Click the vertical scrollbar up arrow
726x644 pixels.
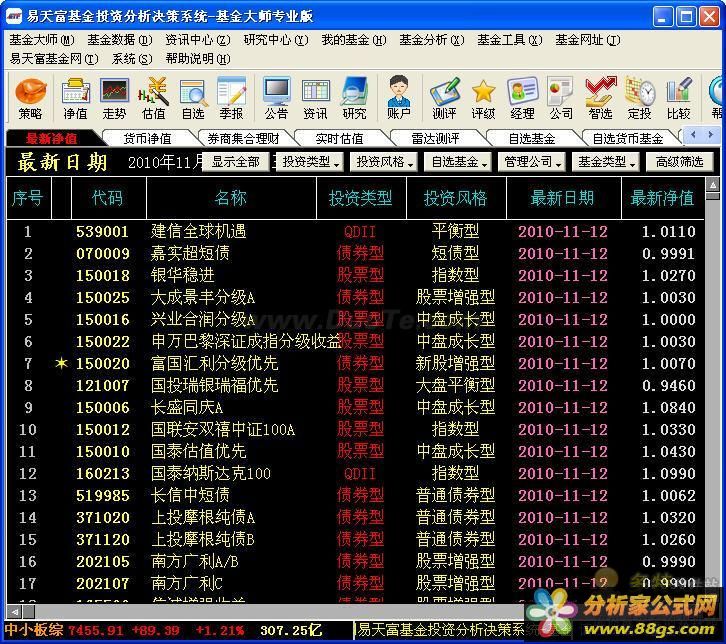pyautogui.click(x=713, y=185)
